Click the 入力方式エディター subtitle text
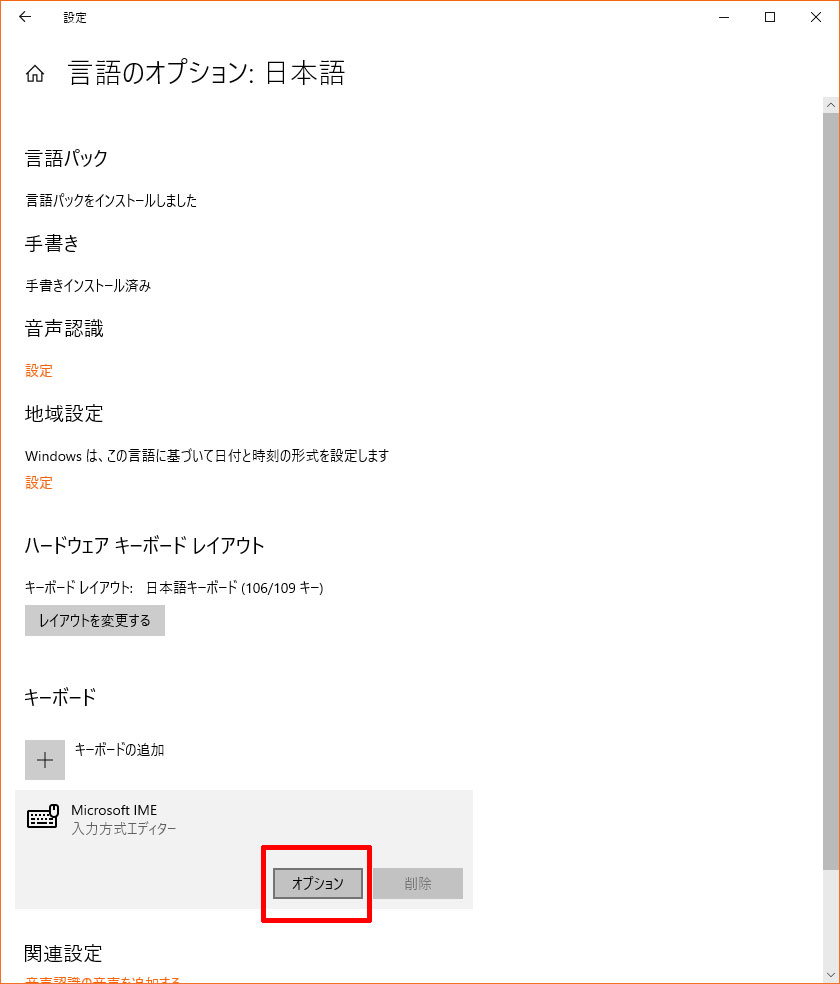This screenshot has width=840, height=984. [x=124, y=829]
